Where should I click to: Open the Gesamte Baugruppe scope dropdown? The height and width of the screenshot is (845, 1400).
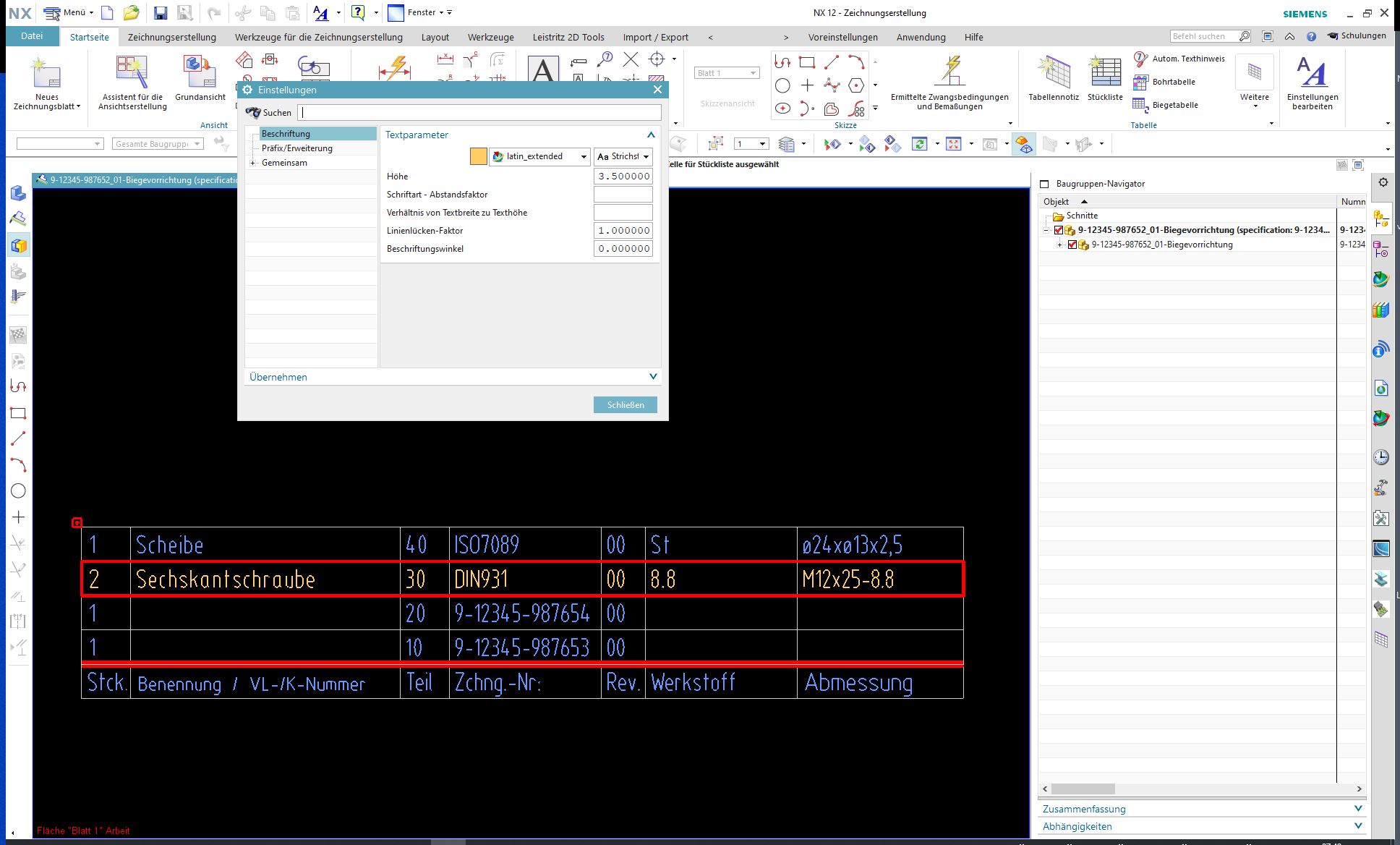158,144
